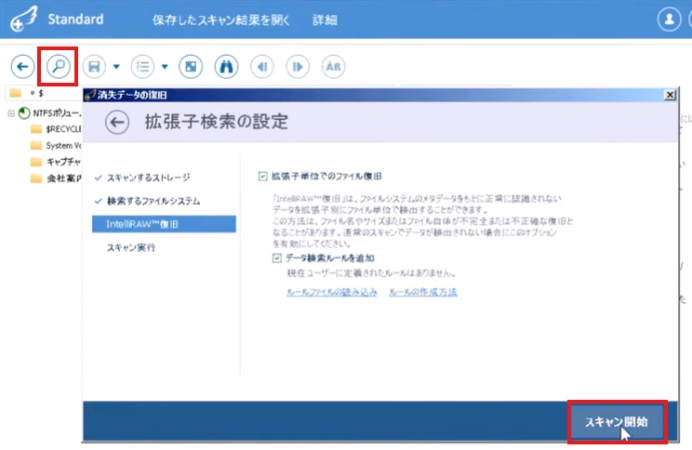
Task: Open the 詳細 menu
Action: pyautogui.click(x=325, y=20)
